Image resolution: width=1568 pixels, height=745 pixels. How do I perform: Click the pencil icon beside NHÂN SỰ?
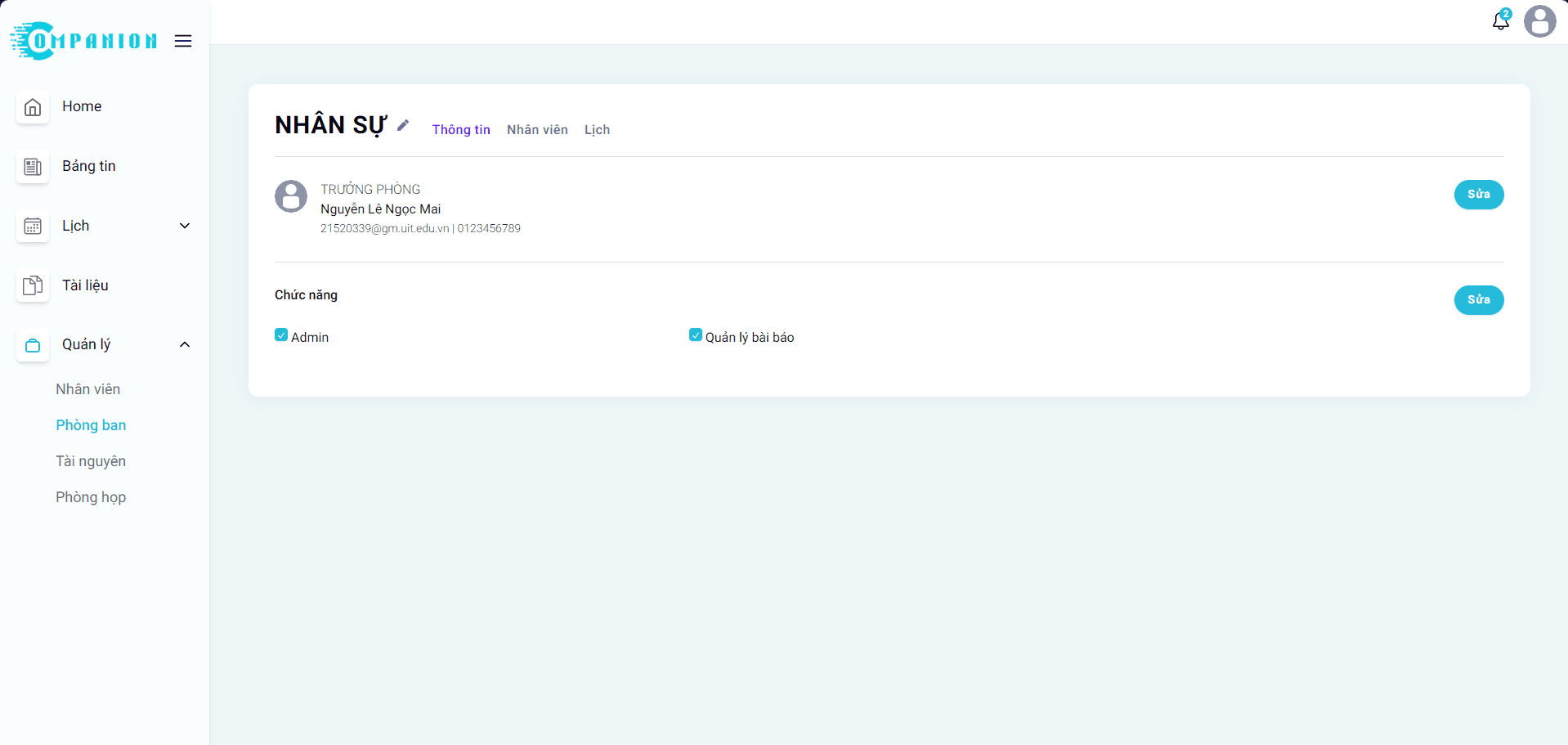pyautogui.click(x=403, y=125)
